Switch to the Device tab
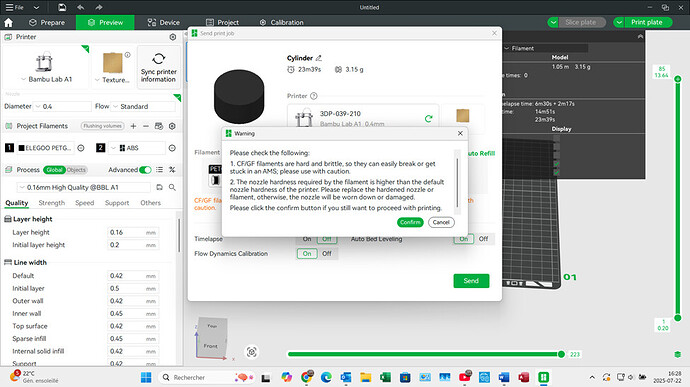Screen dimensions: 690x387 point(164,22)
